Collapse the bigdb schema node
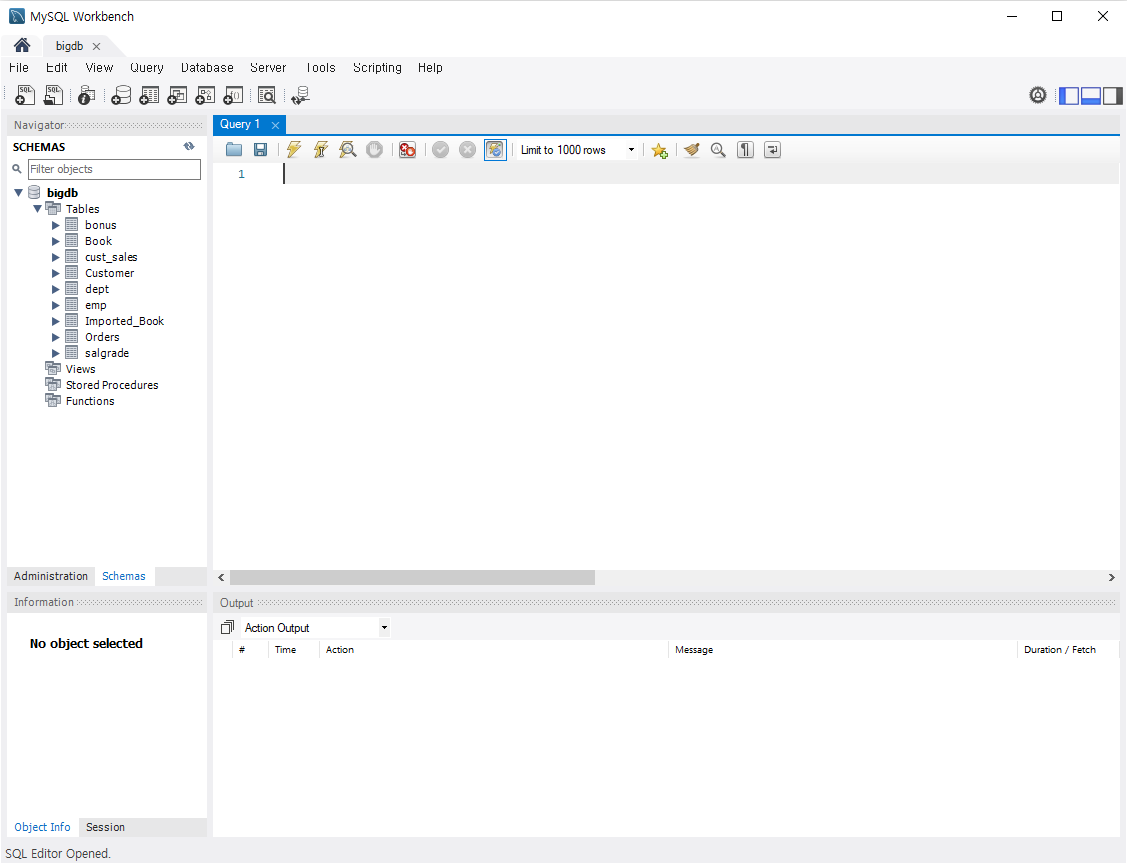The height and width of the screenshot is (863, 1127). click(19, 193)
